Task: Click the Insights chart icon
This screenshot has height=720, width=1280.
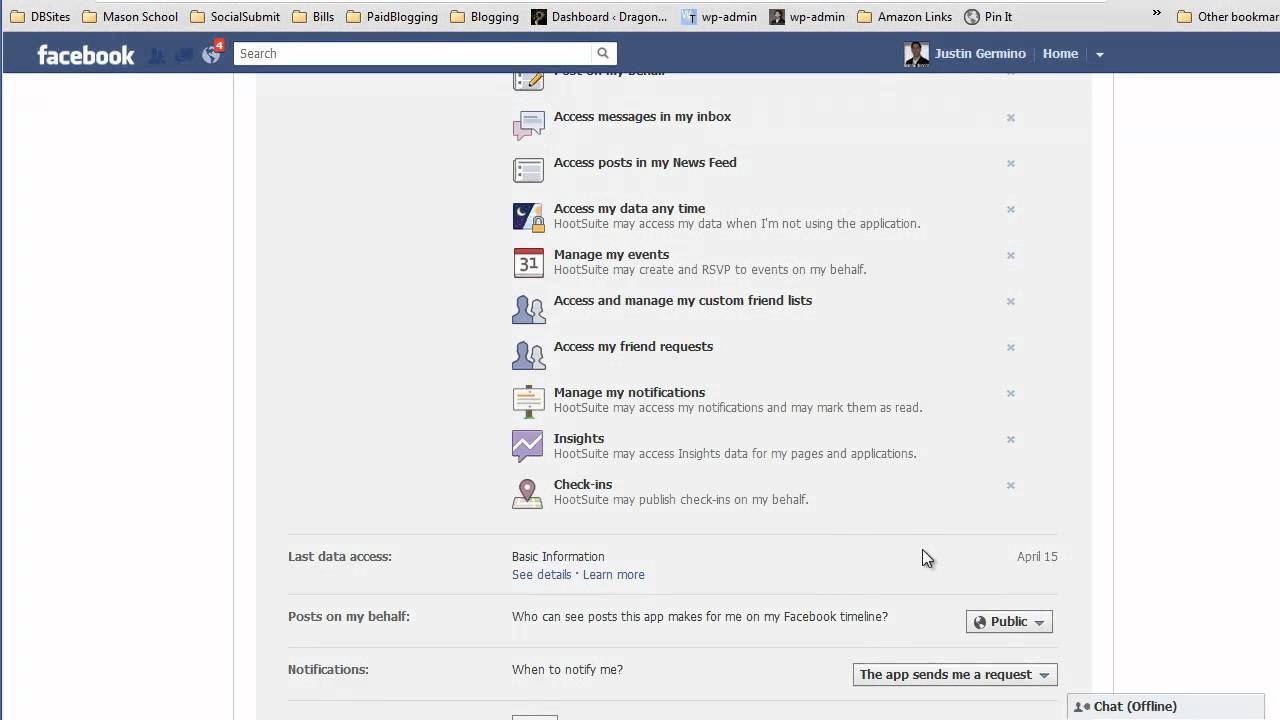Action: coord(527,446)
